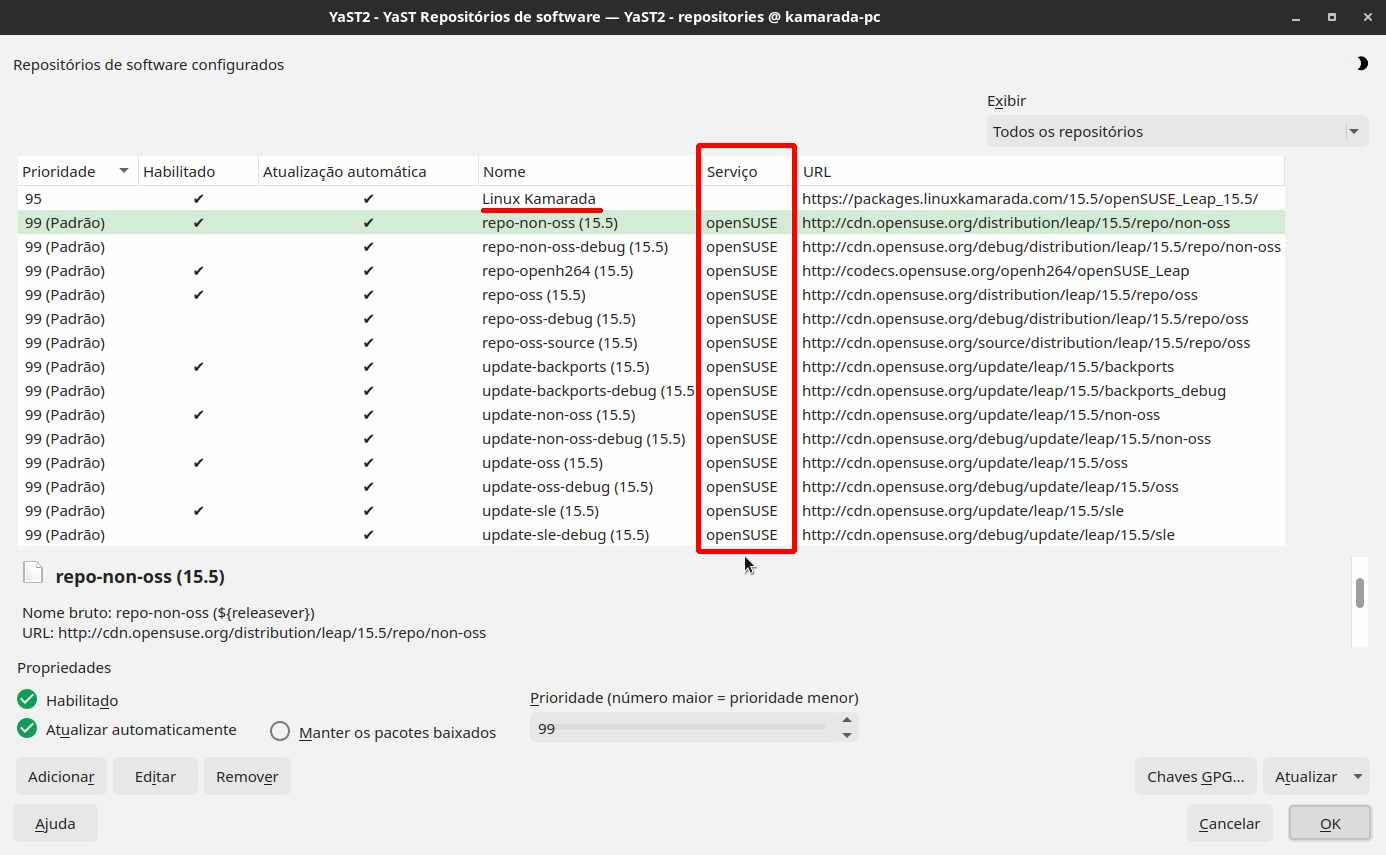Click the codecs.opensuse.org openh264 URL cell

995,271
